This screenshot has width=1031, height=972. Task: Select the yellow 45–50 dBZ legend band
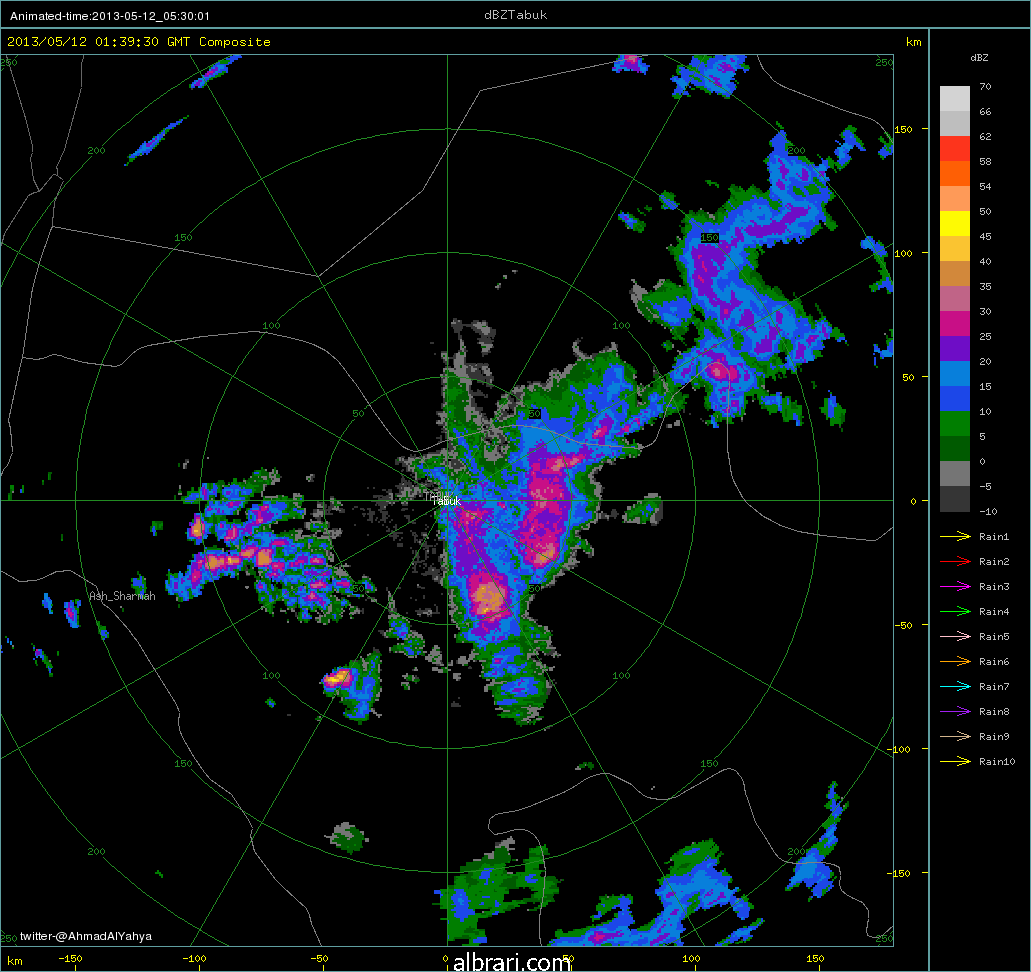pos(955,224)
